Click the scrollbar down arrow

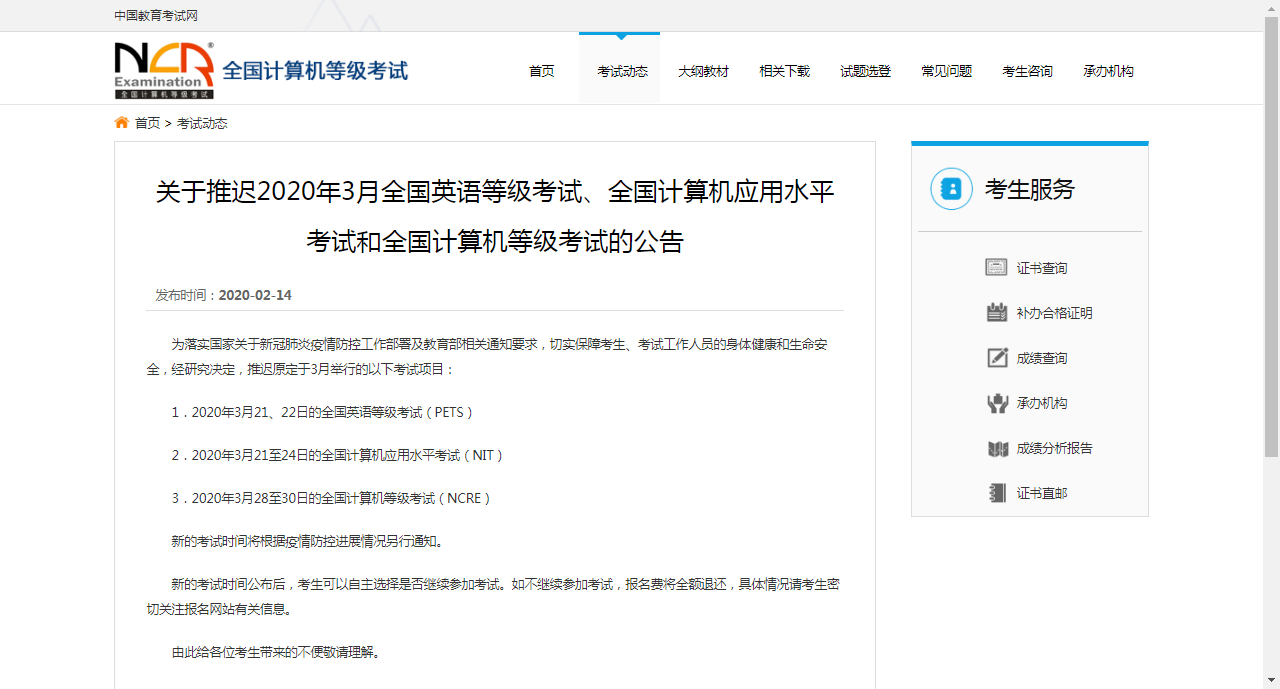click(1271, 681)
